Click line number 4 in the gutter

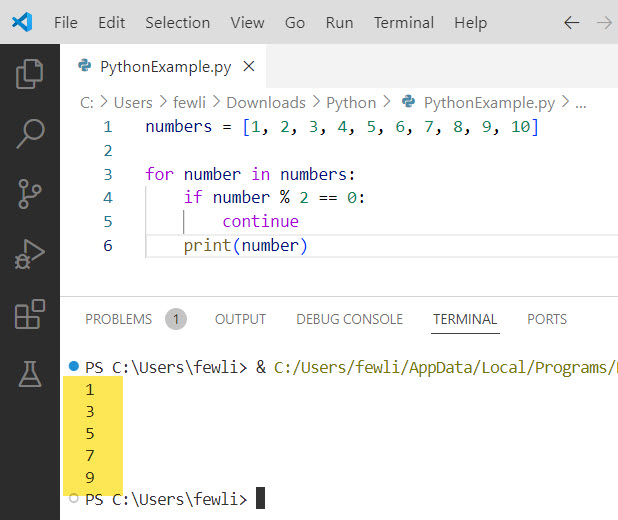click(x=108, y=198)
